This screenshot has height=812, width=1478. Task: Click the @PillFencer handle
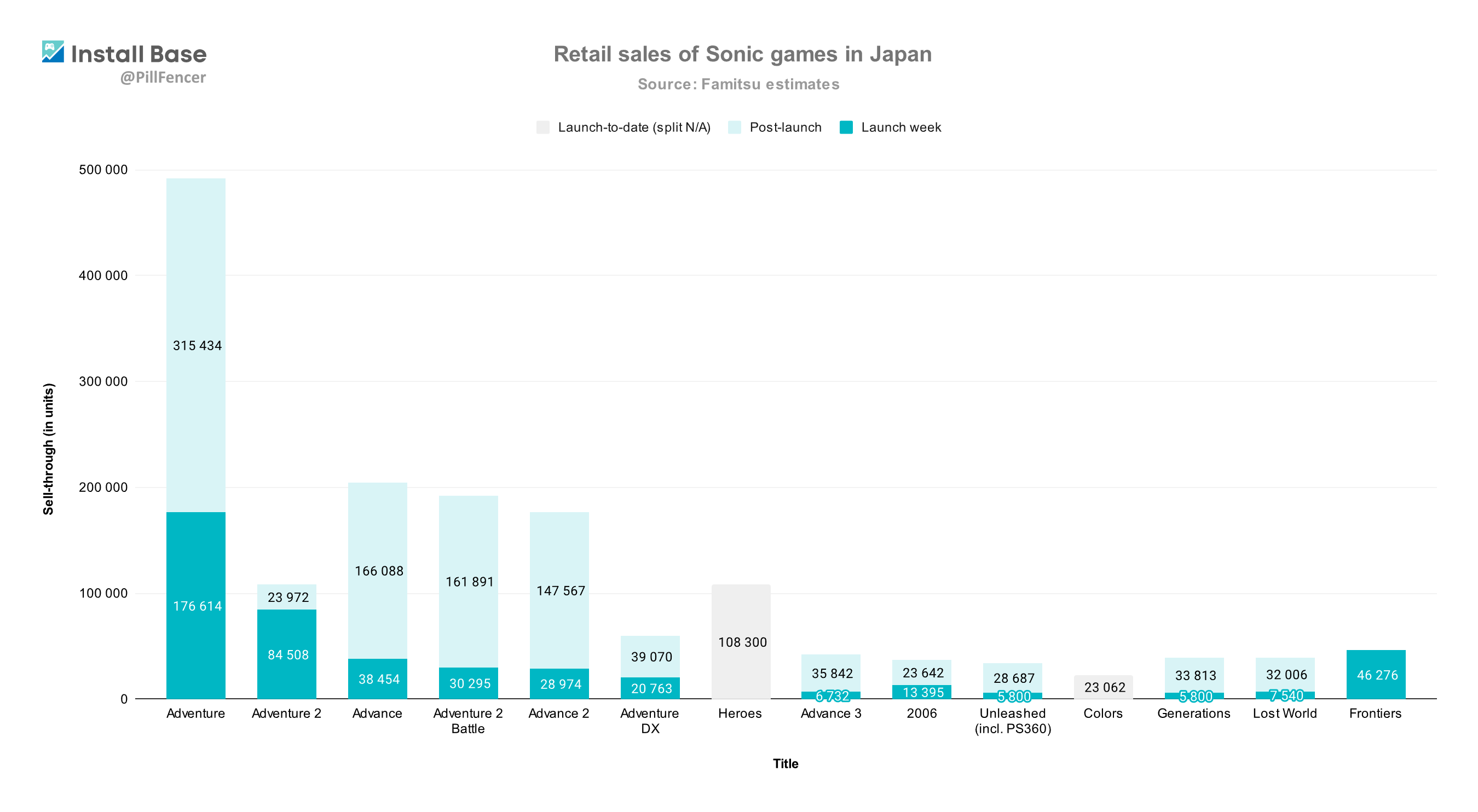click(163, 77)
